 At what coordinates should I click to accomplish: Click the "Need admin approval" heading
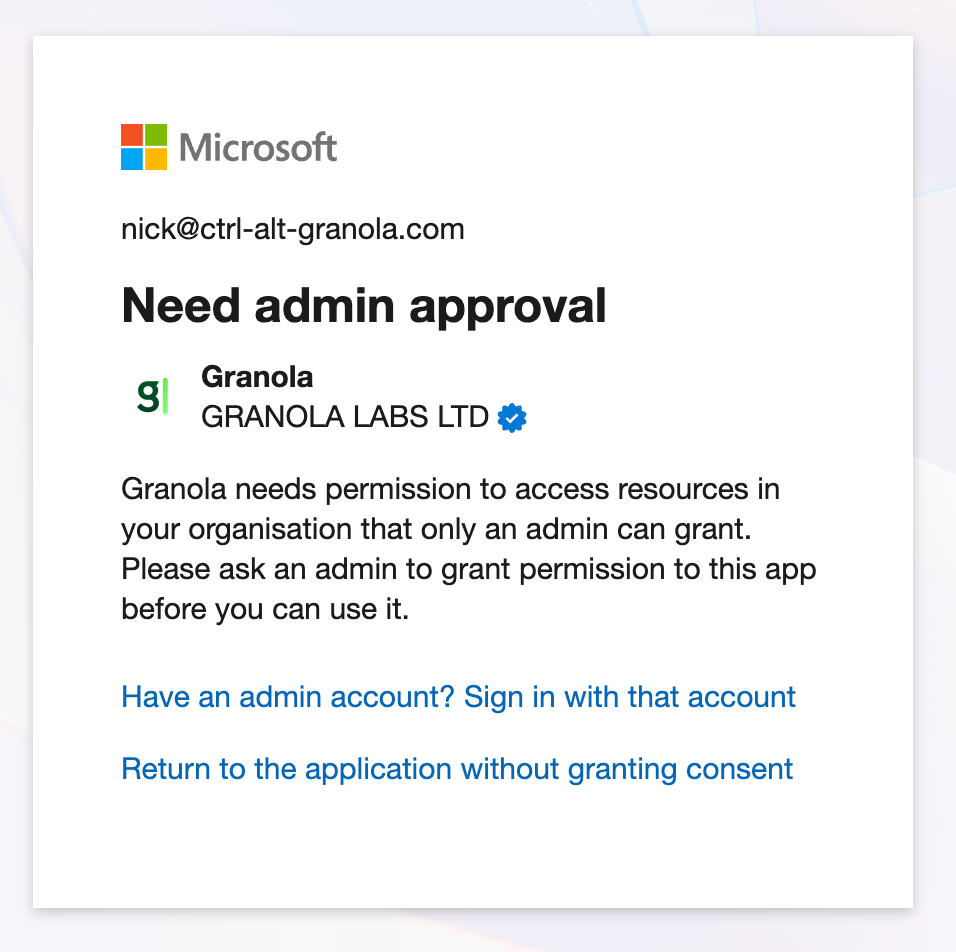click(x=364, y=305)
